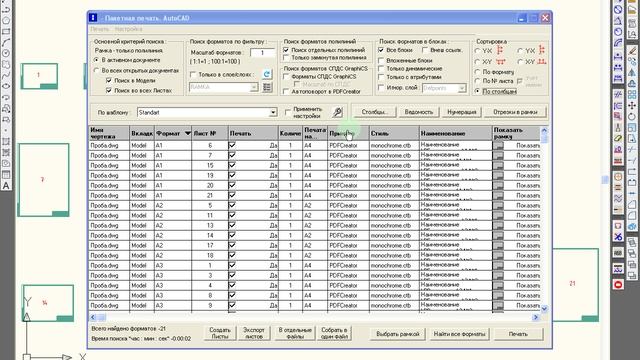
Task: Enable Только в слое/слоях checkbox
Action: coord(193,75)
